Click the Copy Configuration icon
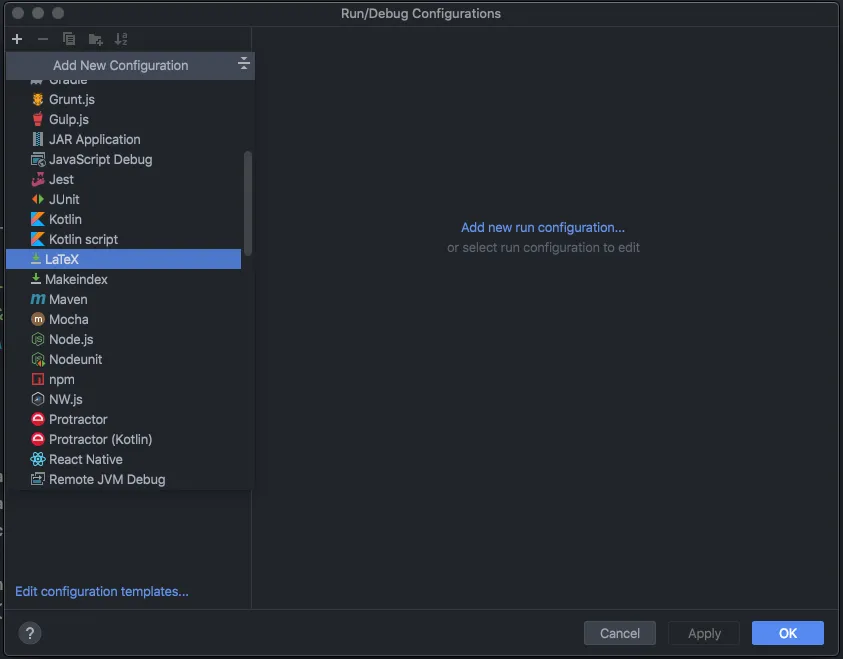The image size is (843, 659). pos(69,39)
